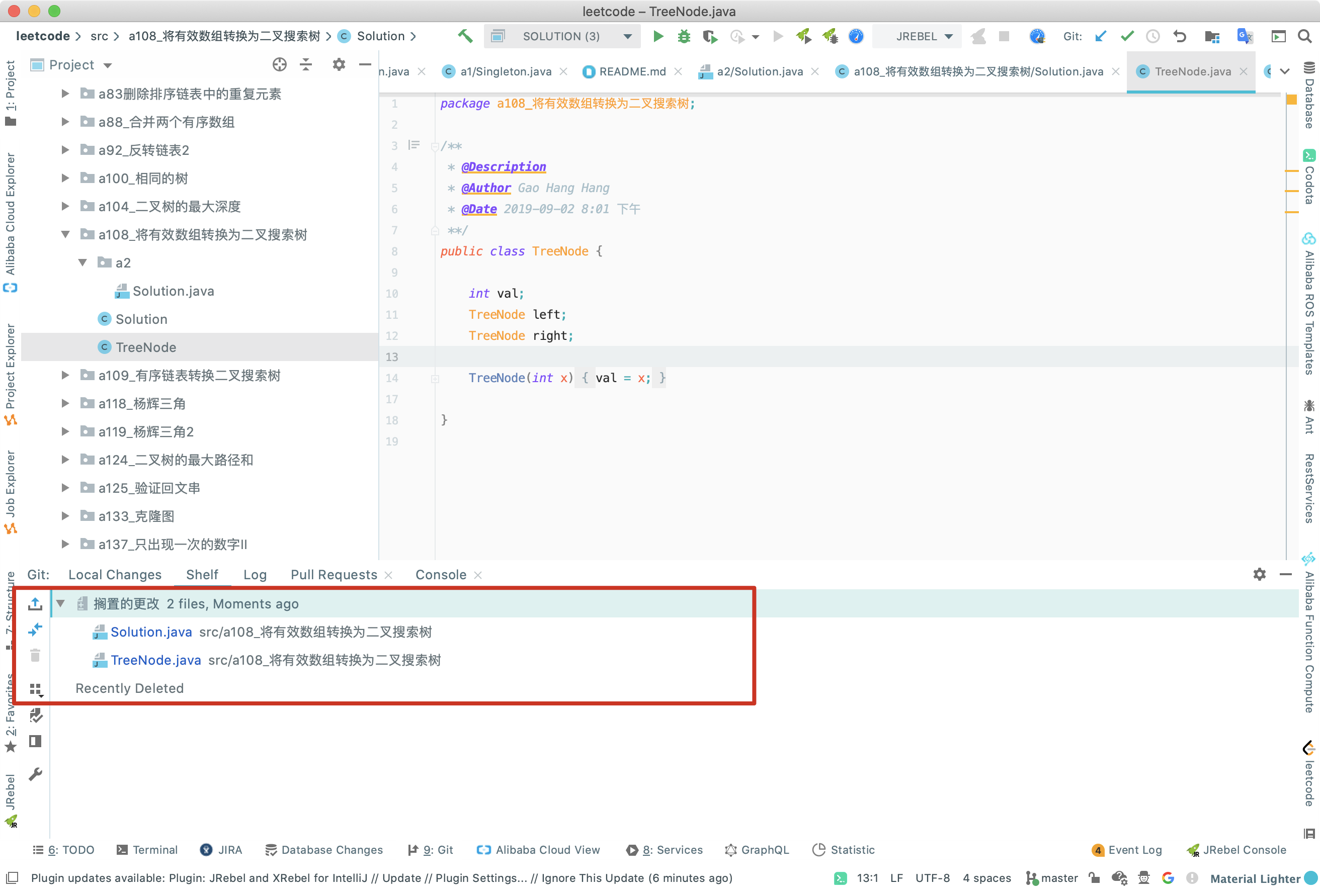The width and height of the screenshot is (1320, 896).
Task: Delete shelved changes with the trash icon
Action: [x=35, y=655]
